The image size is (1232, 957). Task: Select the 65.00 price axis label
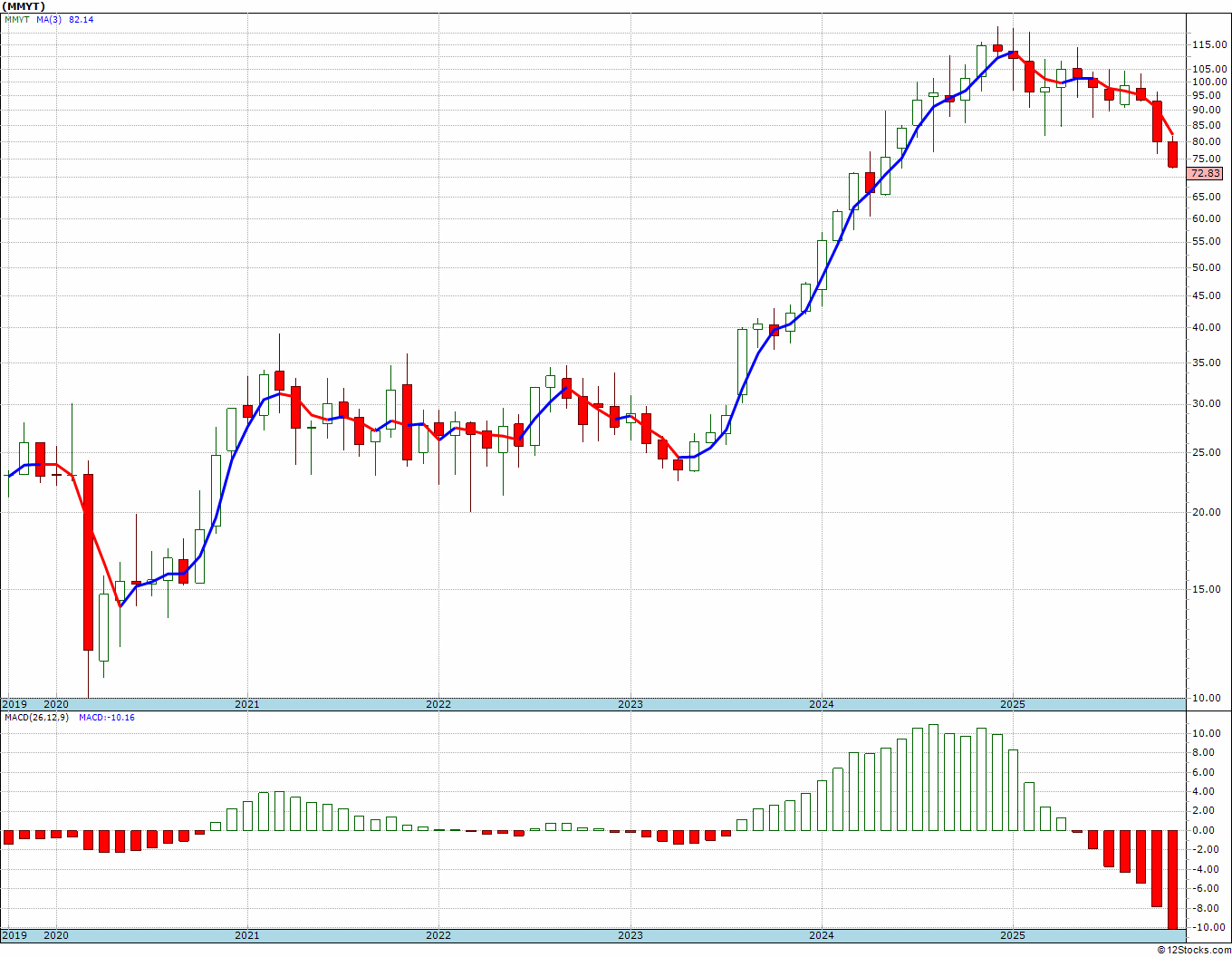click(x=1207, y=197)
